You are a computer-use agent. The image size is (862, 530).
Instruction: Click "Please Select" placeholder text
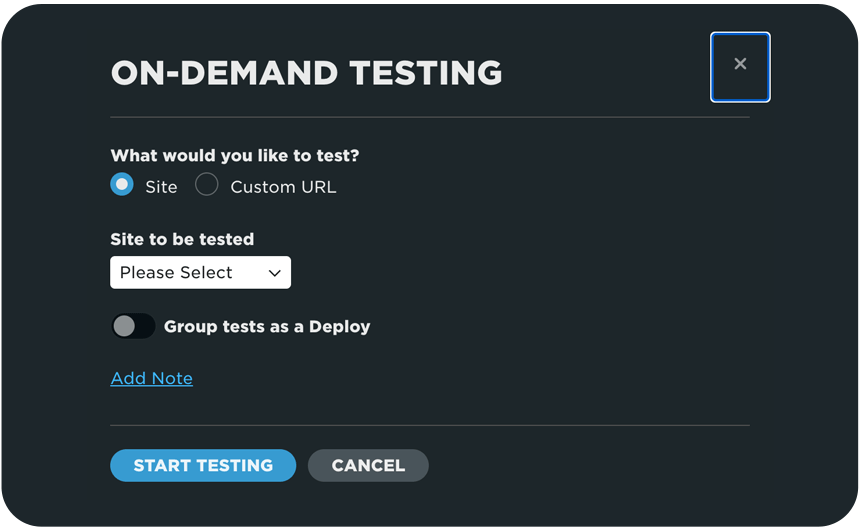tap(176, 273)
